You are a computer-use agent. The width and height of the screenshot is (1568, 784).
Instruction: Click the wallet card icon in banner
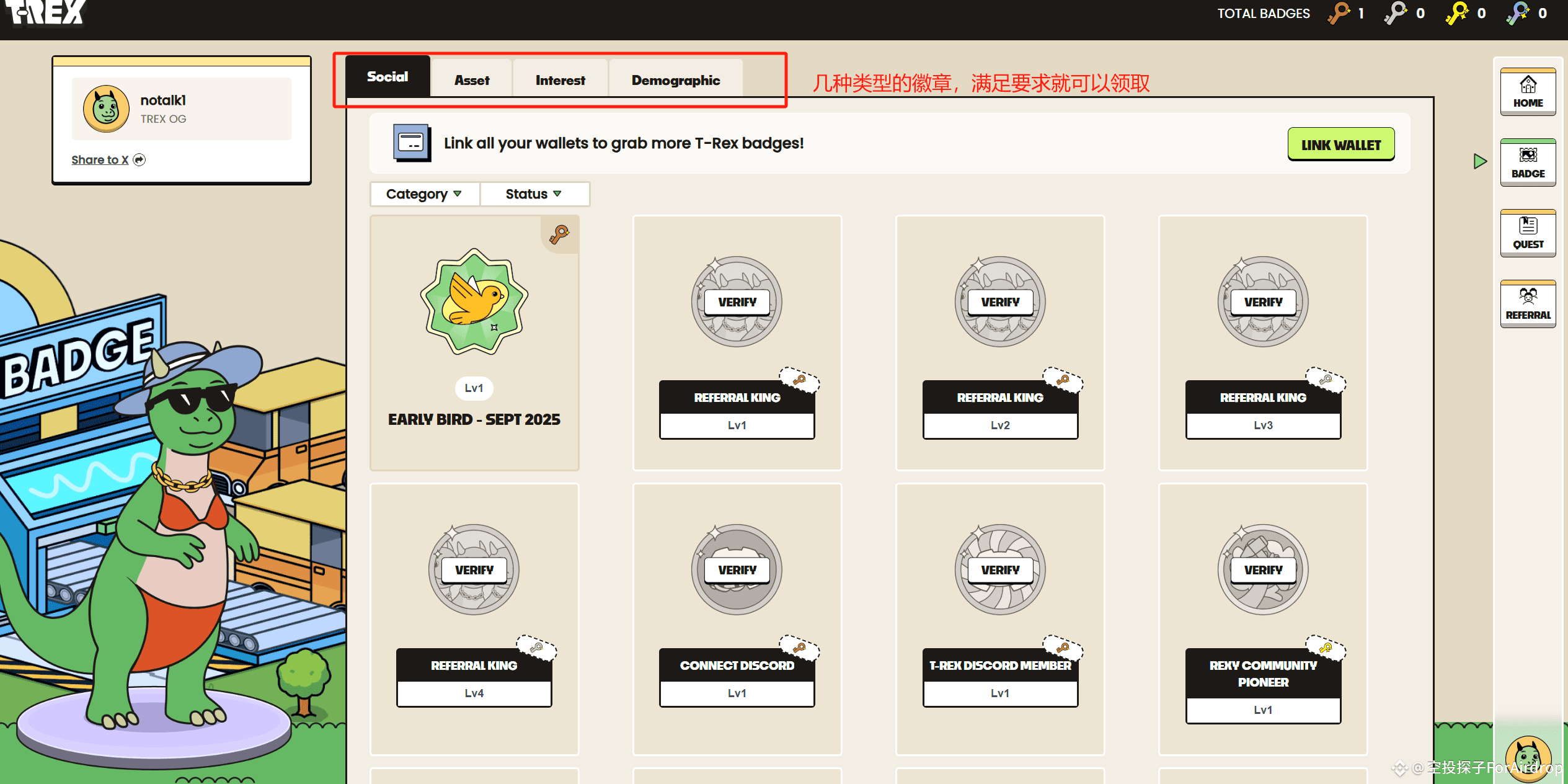412,143
